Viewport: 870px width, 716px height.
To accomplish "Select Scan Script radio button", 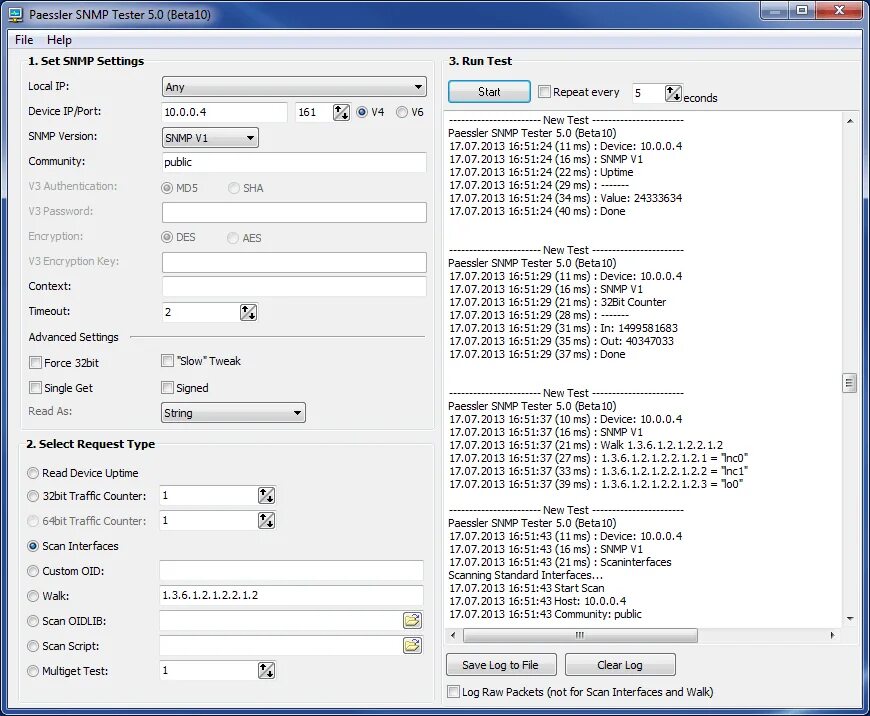I will point(33,646).
